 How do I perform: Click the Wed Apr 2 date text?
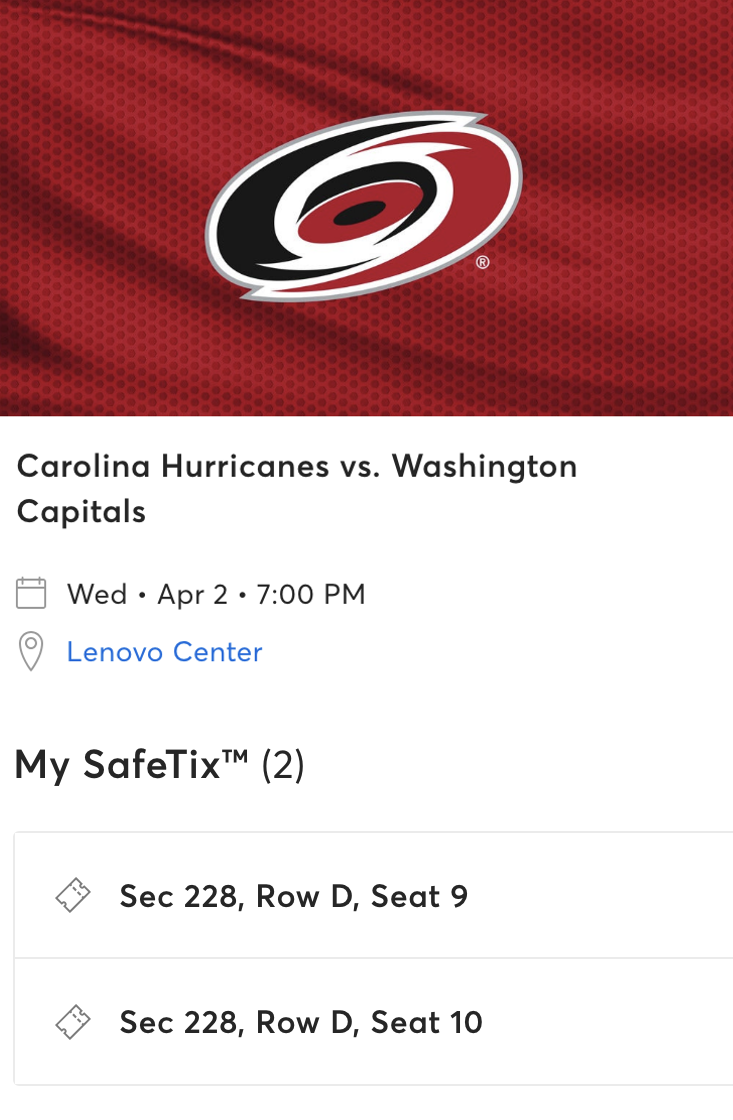(x=216, y=592)
